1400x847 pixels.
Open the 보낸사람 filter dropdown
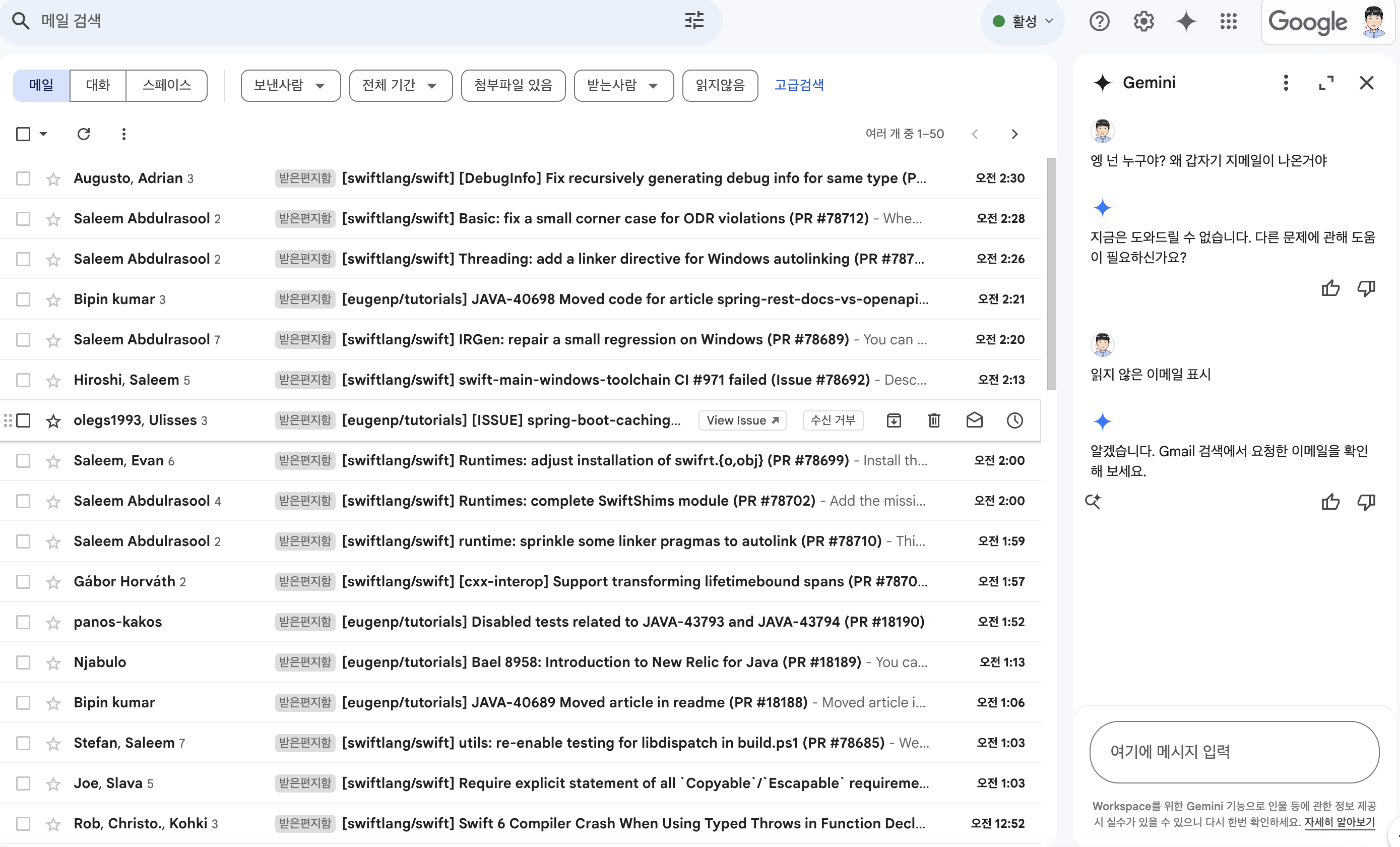(290, 86)
